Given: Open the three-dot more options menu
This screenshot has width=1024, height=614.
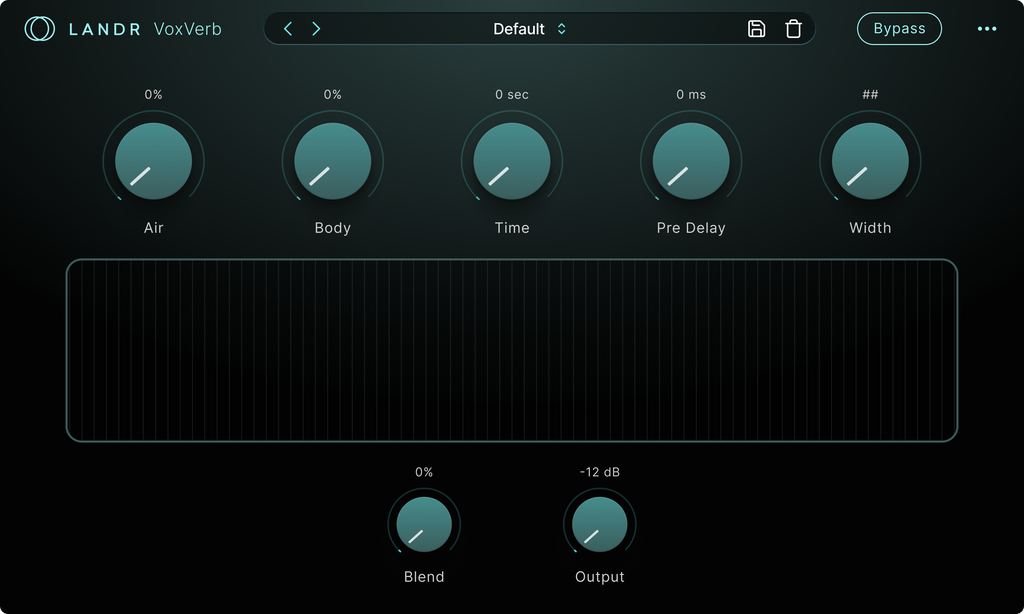Looking at the screenshot, I should 987,29.
